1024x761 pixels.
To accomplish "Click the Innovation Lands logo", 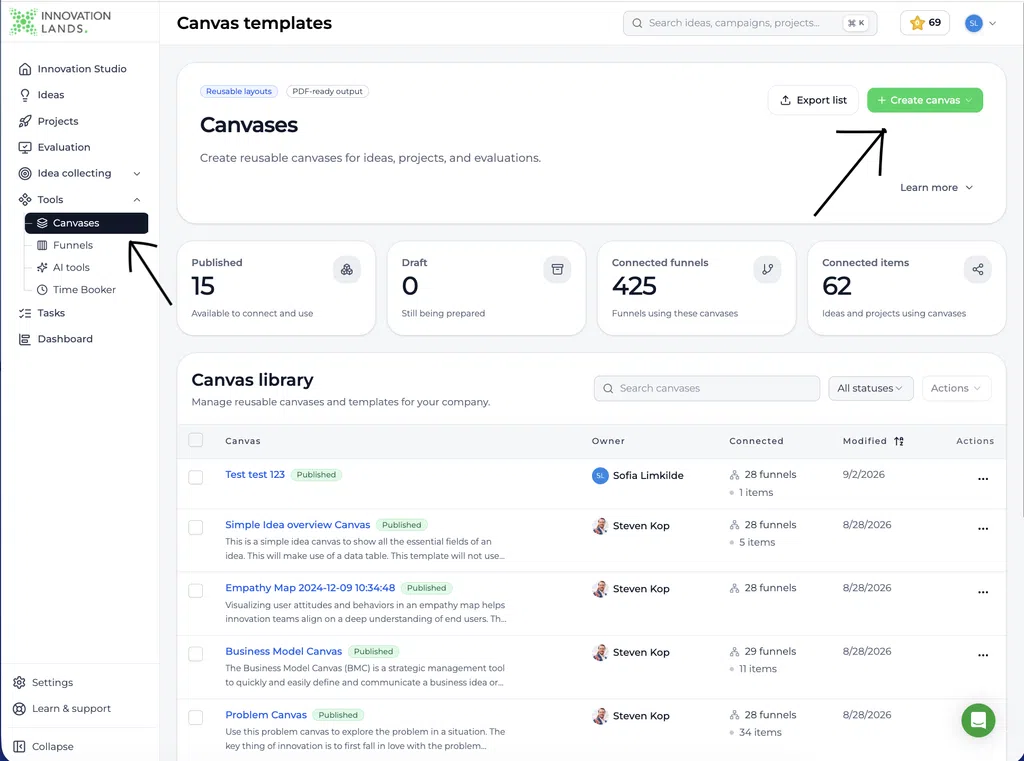I will 60,22.
